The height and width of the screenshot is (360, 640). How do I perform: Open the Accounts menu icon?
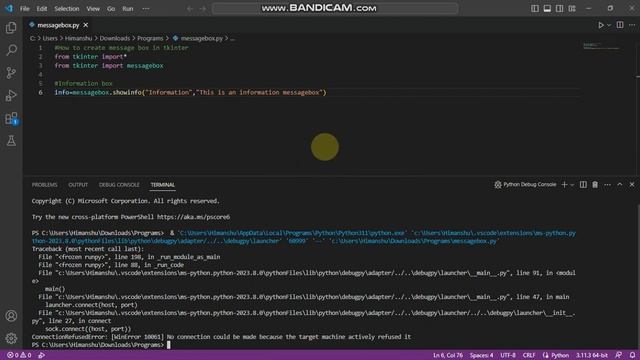point(11,316)
